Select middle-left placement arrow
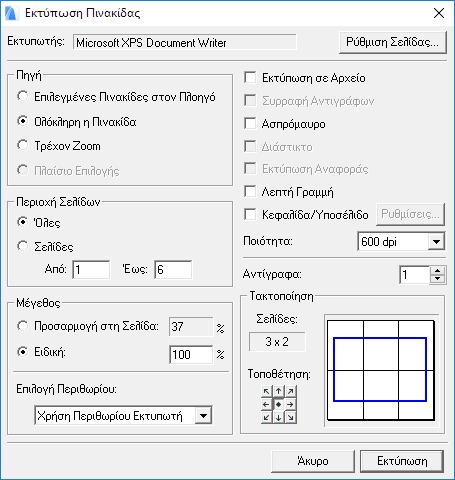Viewport: 455px width, 480px height. 266,405
